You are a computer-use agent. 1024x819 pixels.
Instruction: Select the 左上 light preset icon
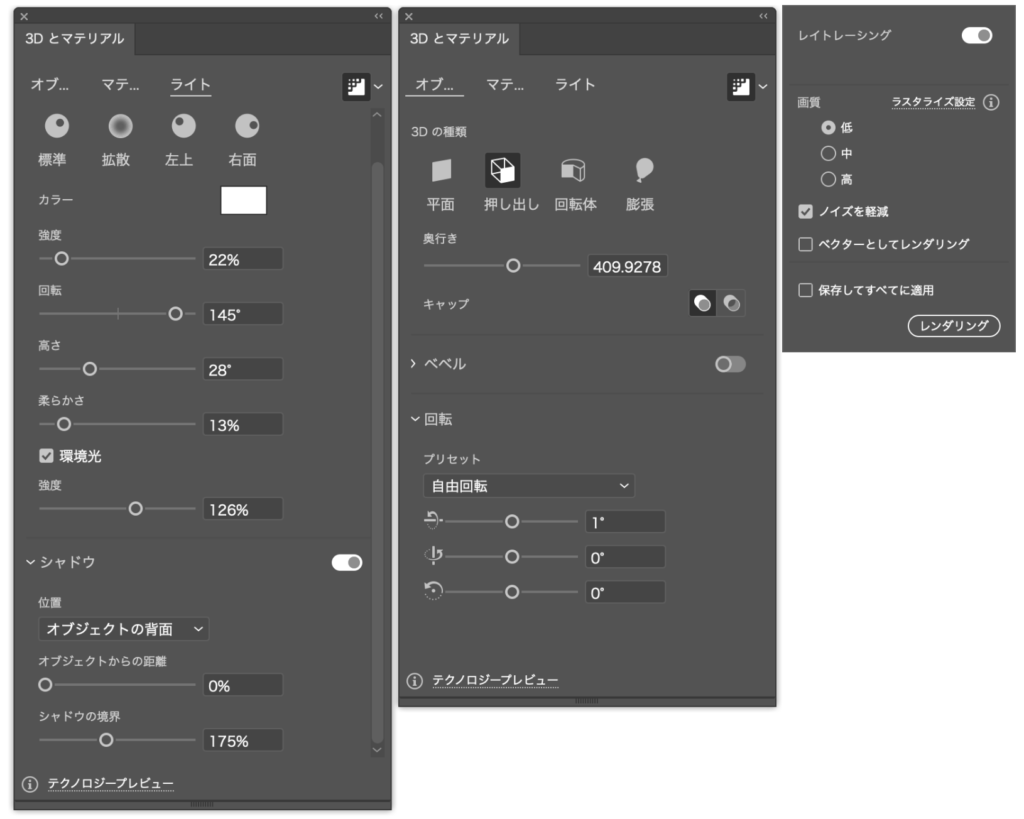[x=184, y=126]
